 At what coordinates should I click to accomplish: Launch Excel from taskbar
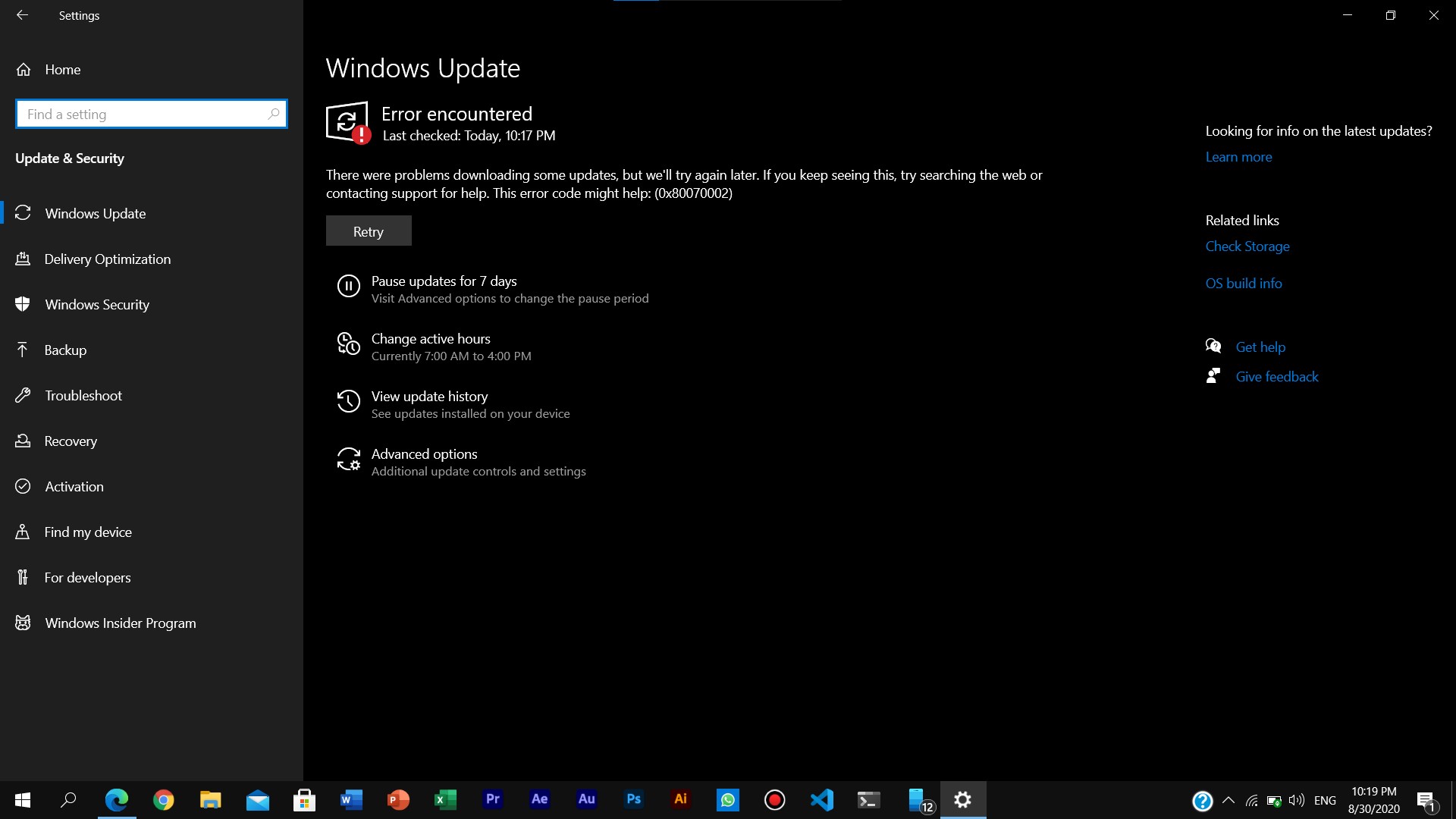point(446,800)
